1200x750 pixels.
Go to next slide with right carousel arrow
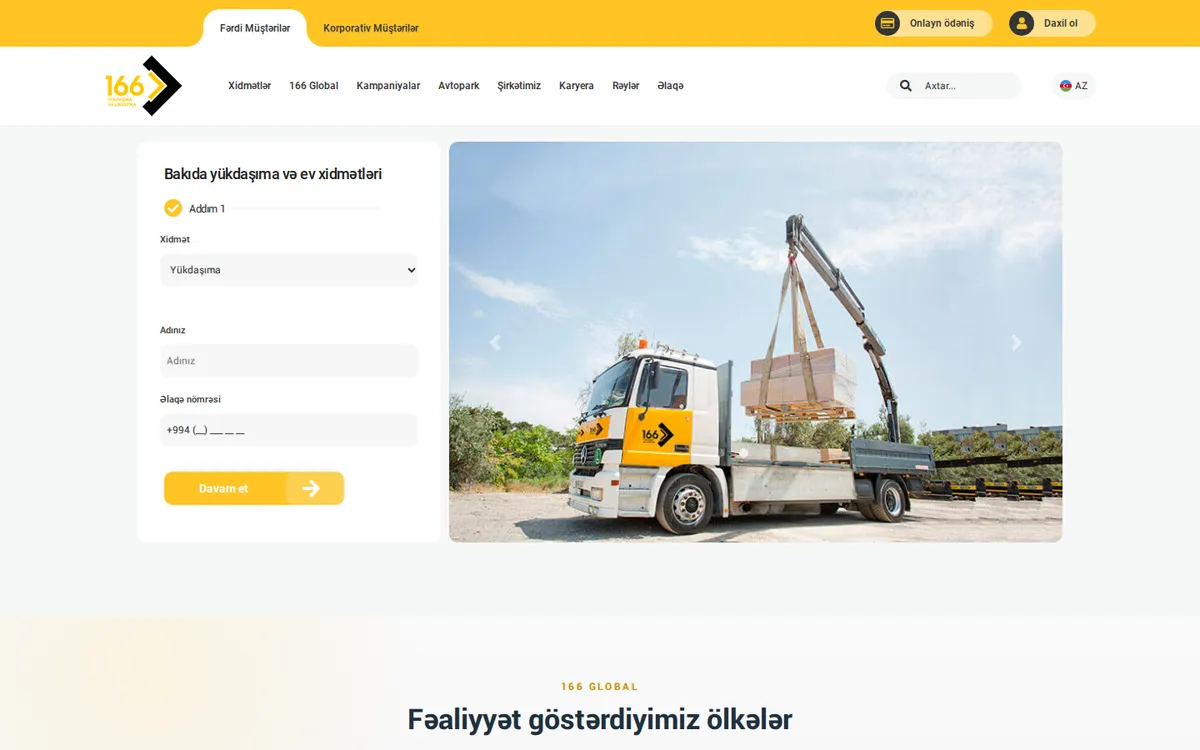pyautogui.click(x=1016, y=342)
